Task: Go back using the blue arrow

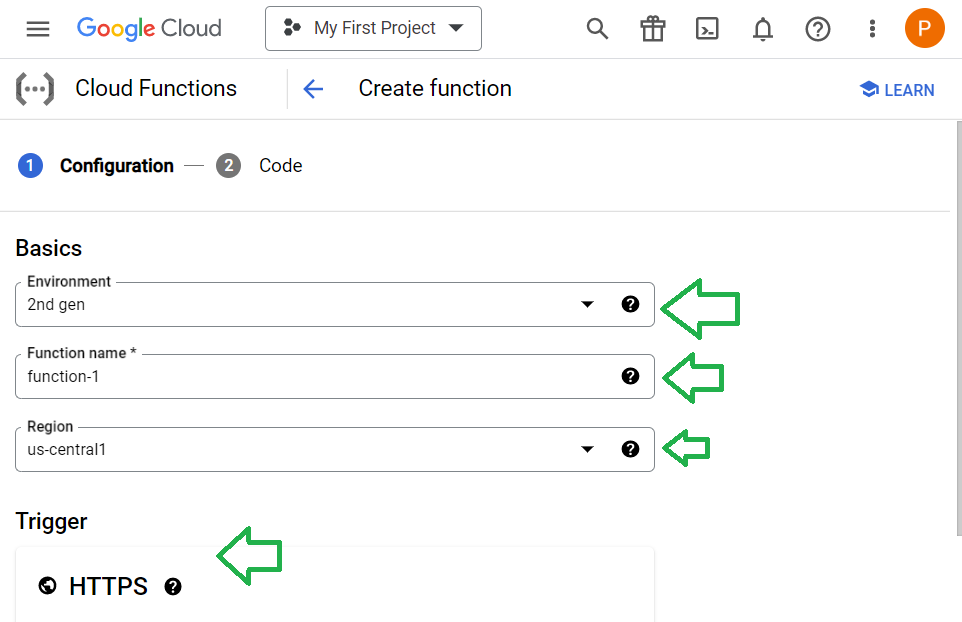Action: [x=314, y=89]
